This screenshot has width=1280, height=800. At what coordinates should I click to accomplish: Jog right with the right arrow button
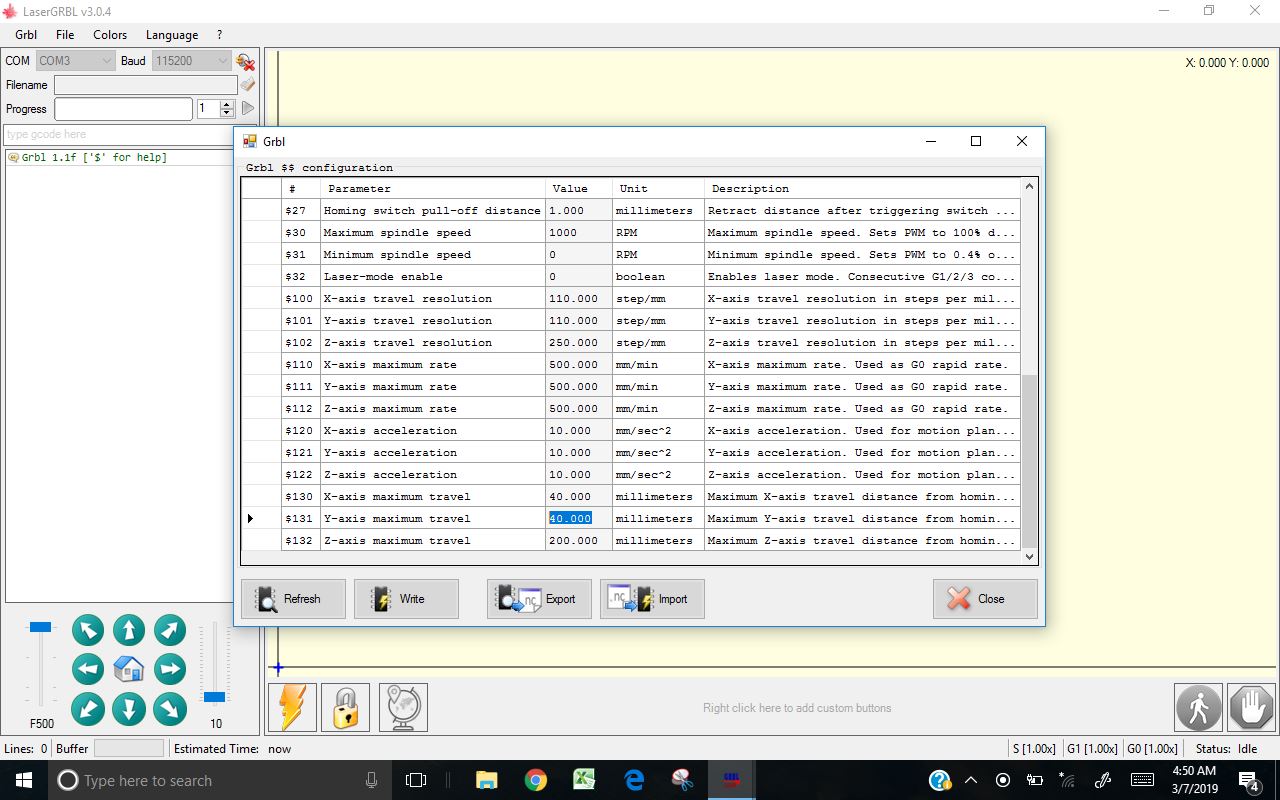click(170, 669)
